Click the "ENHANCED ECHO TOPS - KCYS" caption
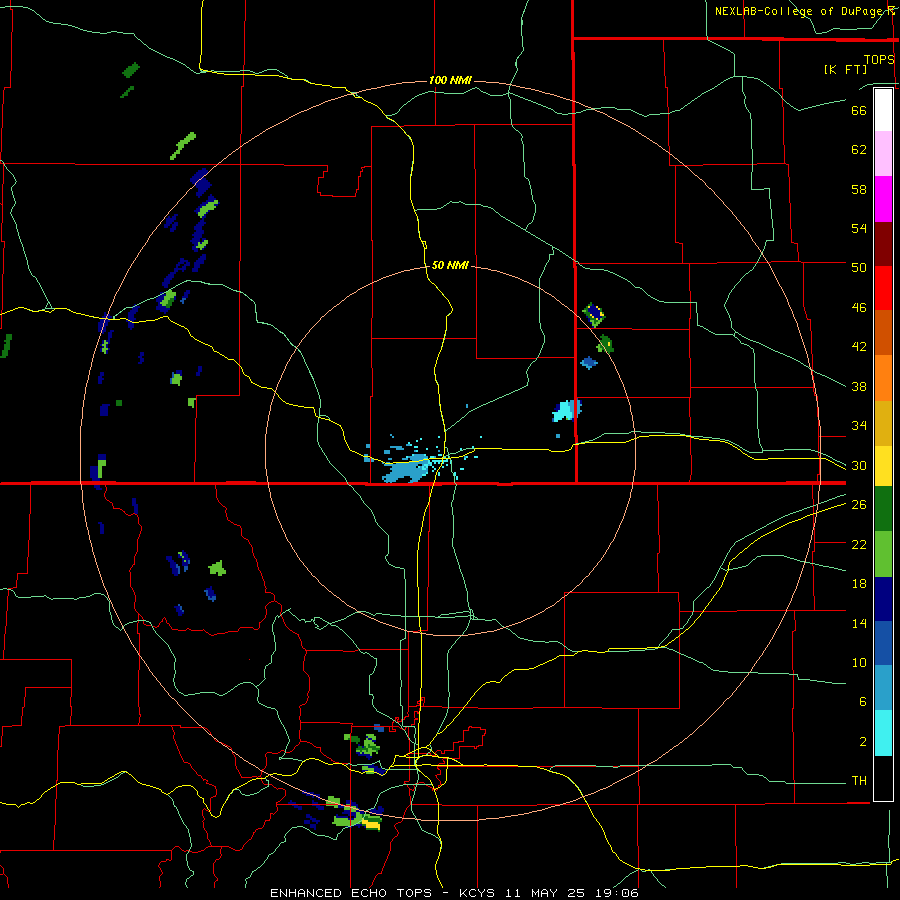The width and height of the screenshot is (900, 900). (384, 893)
